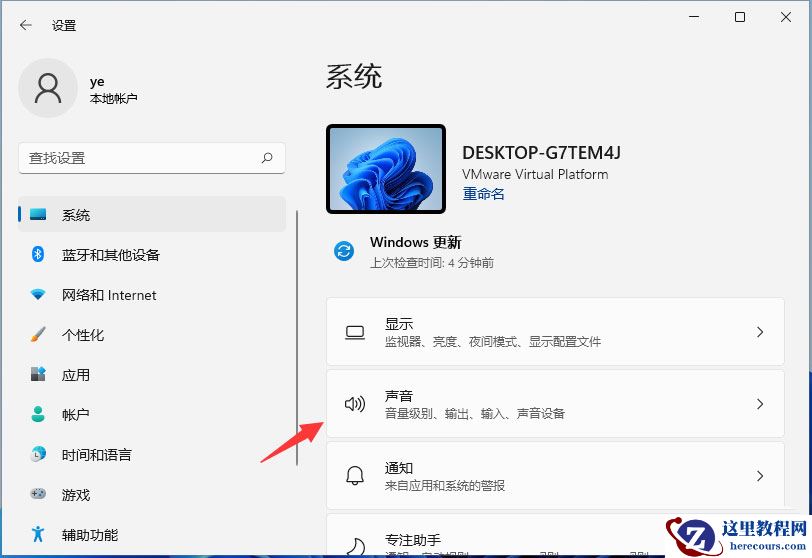Click the person icon beside 帐户
This screenshot has height=558, width=812.
point(38,414)
